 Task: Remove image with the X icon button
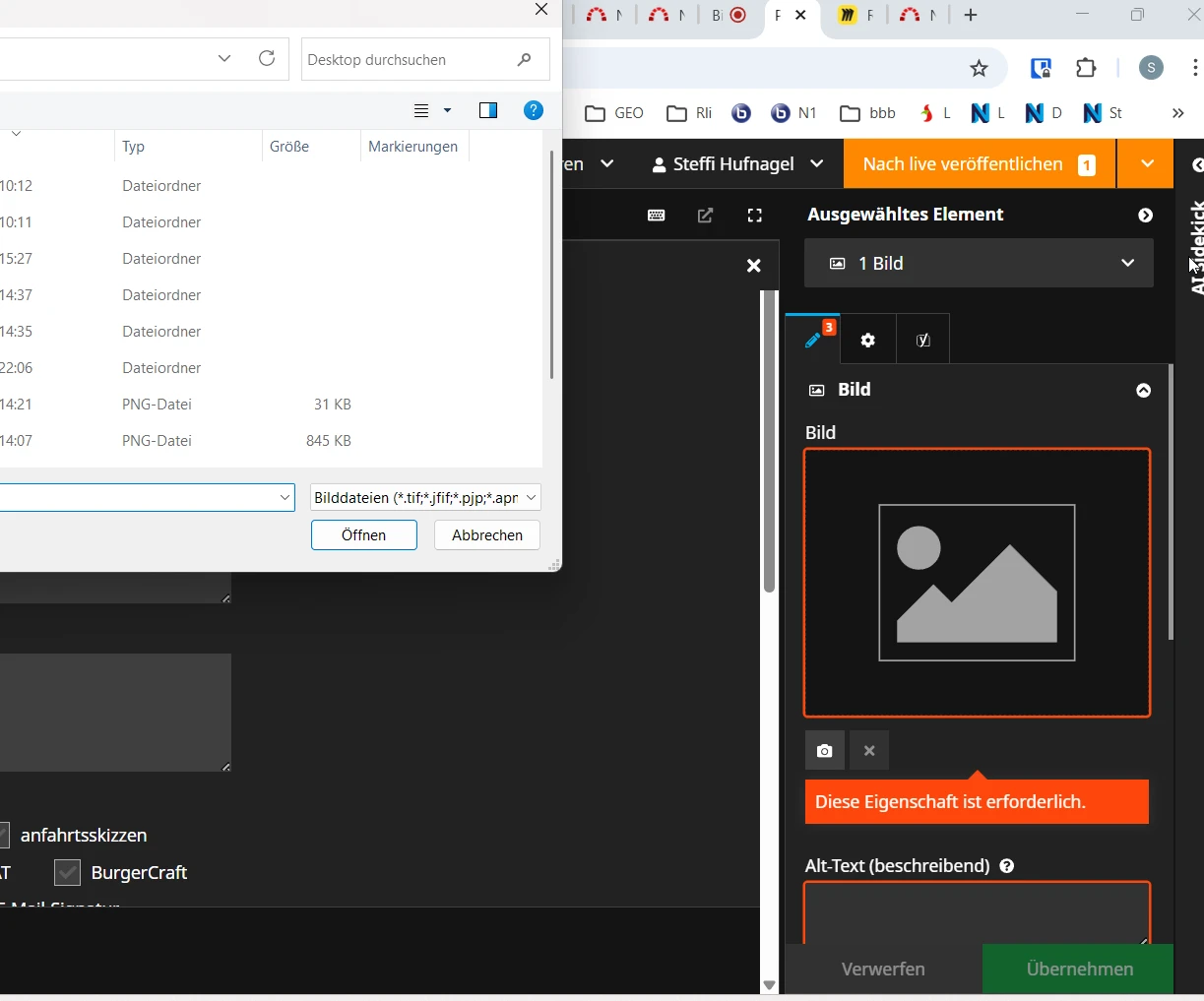(x=869, y=751)
